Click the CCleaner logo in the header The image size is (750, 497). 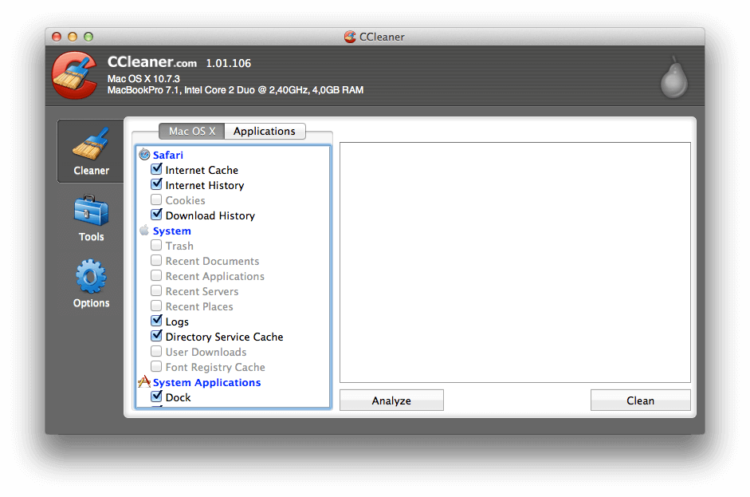(75, 76)
